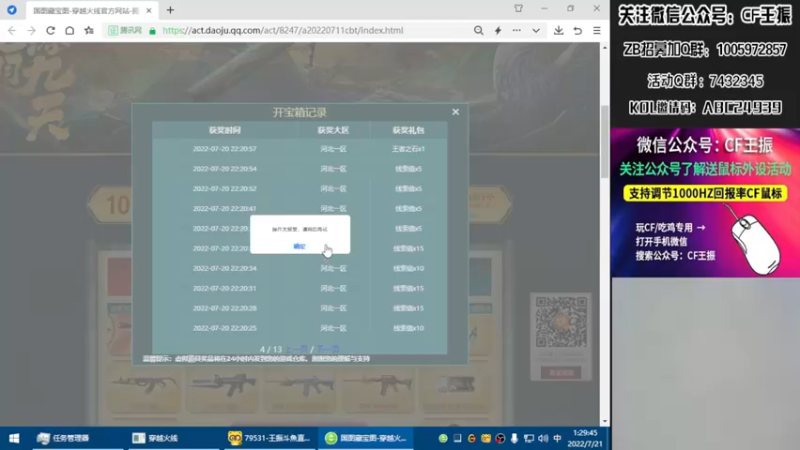This screenshot has width=800, height=450.
Task: Click the green padlock security icon
Action: pos(152,31)
